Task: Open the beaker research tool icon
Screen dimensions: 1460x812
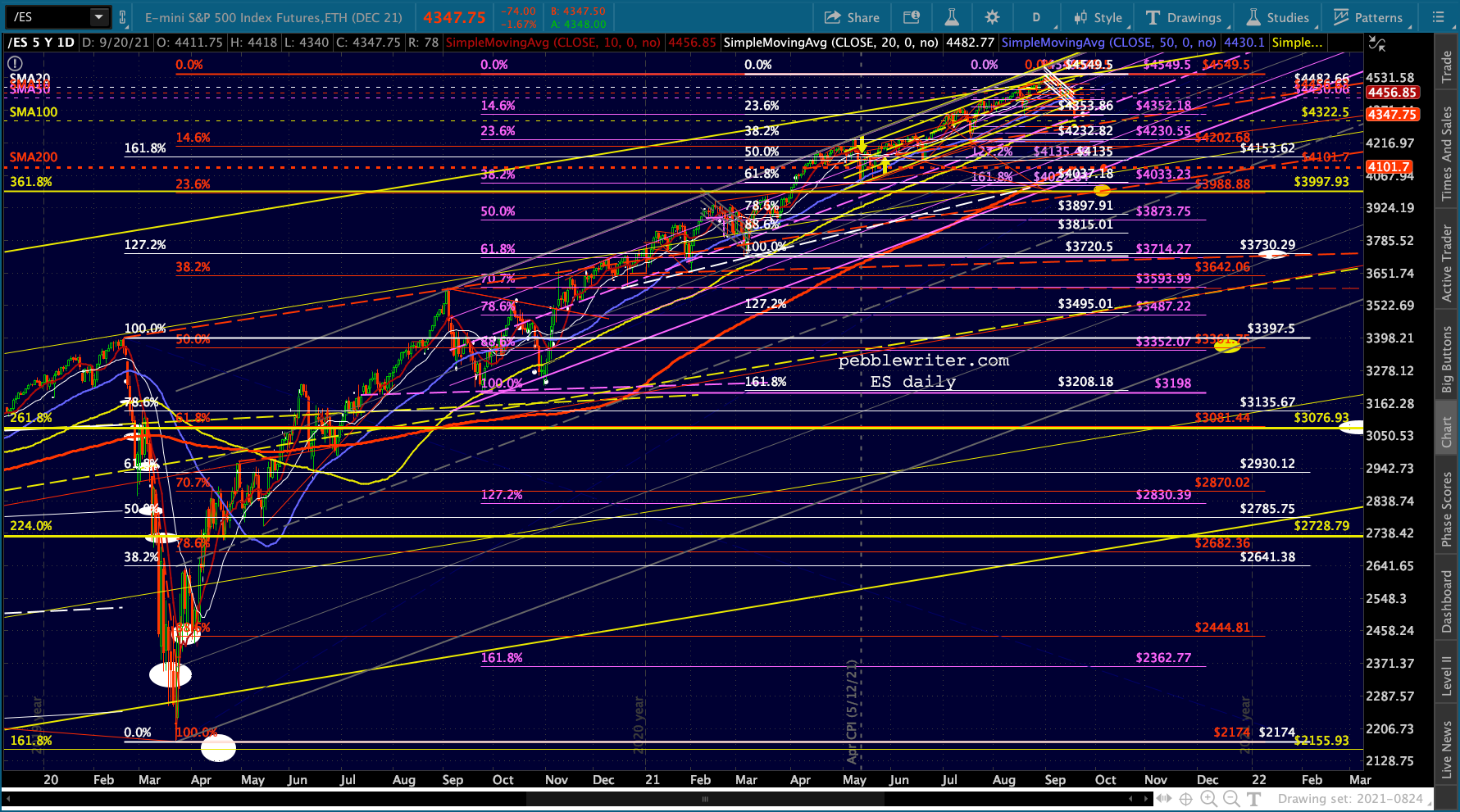Action: 951,17
